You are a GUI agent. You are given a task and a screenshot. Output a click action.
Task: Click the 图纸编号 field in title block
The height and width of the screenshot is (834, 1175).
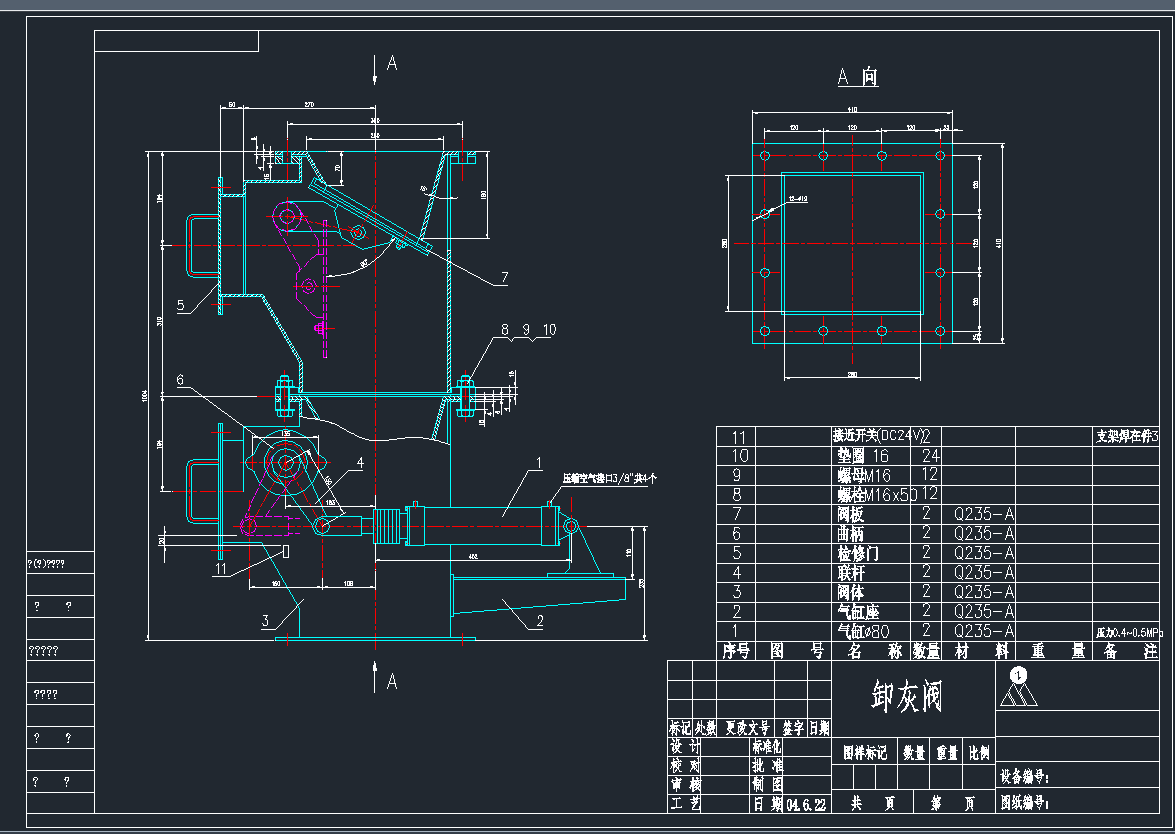pyautogui.click(x=1030, y=802)
